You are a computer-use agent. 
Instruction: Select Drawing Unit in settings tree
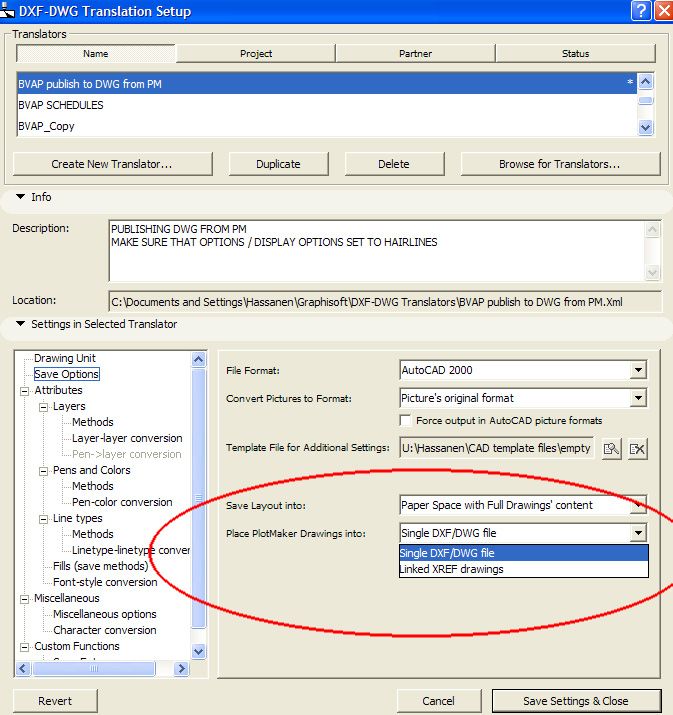point(65,358)
